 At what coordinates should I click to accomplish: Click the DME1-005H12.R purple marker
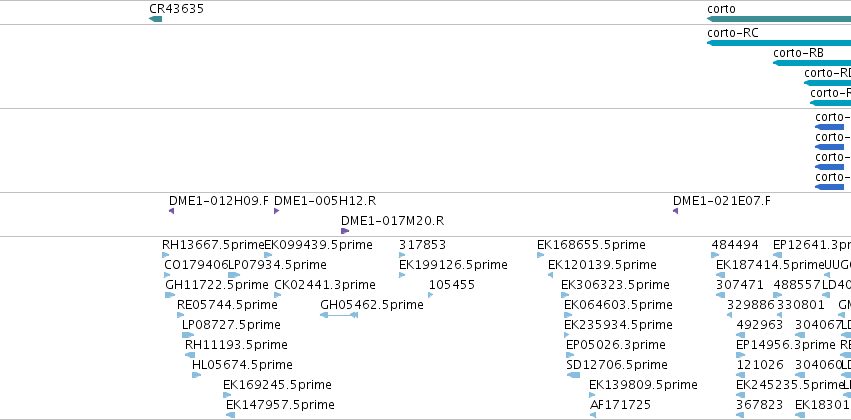pos(276,211)
